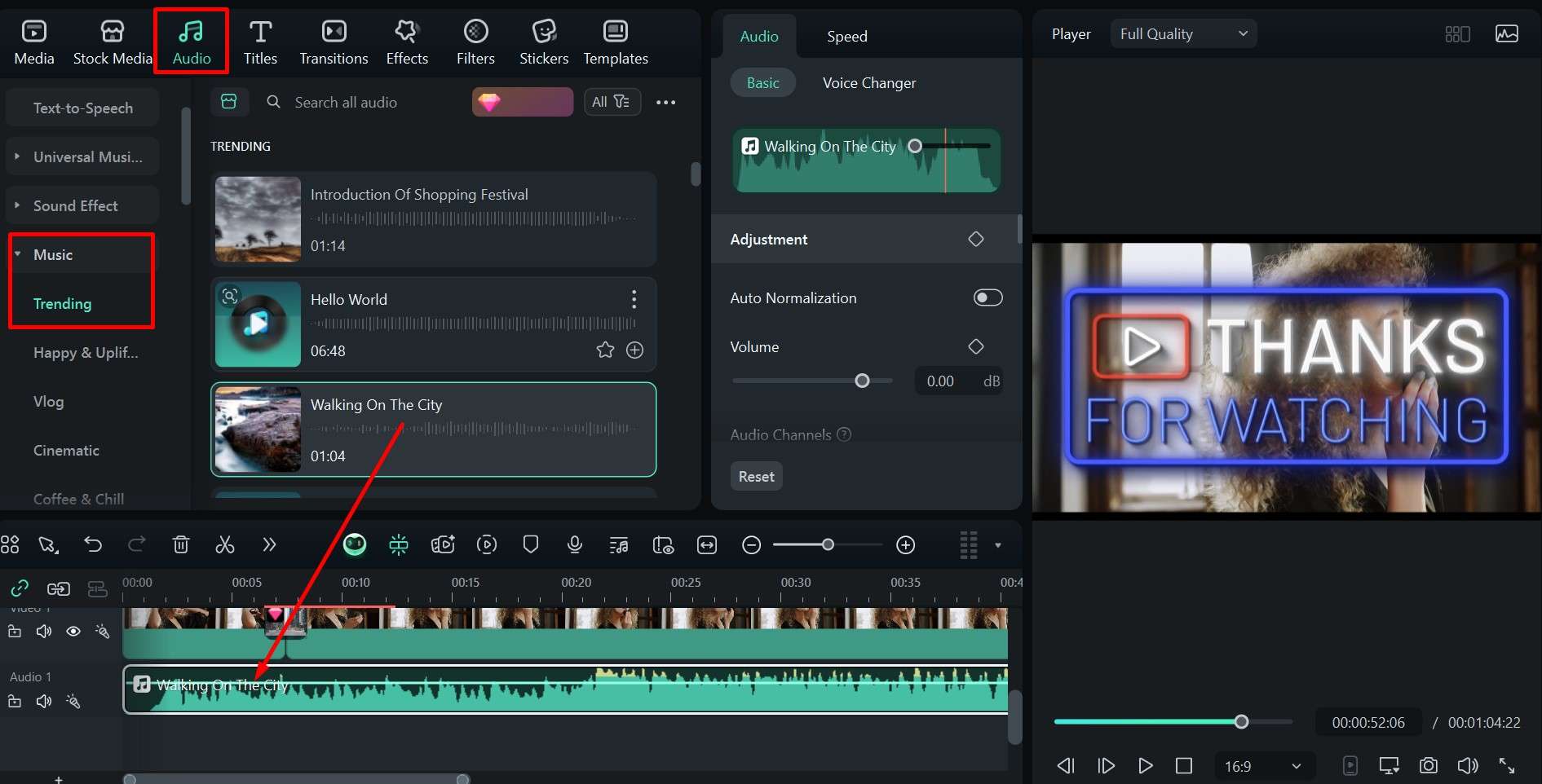Zoom out the timeline with minus icon
Screen dimensions: 1542x784
751,545
